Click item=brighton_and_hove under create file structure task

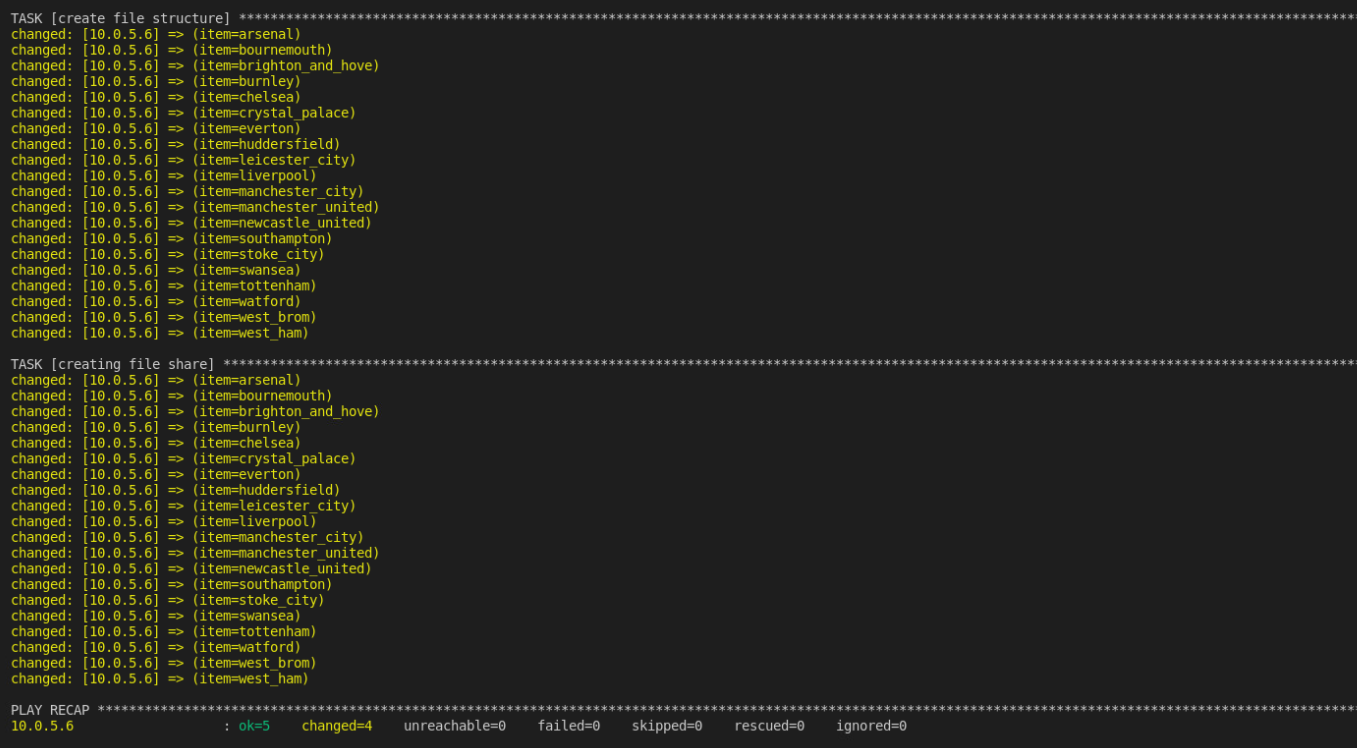pyautogui.click(x=286, y=66)
